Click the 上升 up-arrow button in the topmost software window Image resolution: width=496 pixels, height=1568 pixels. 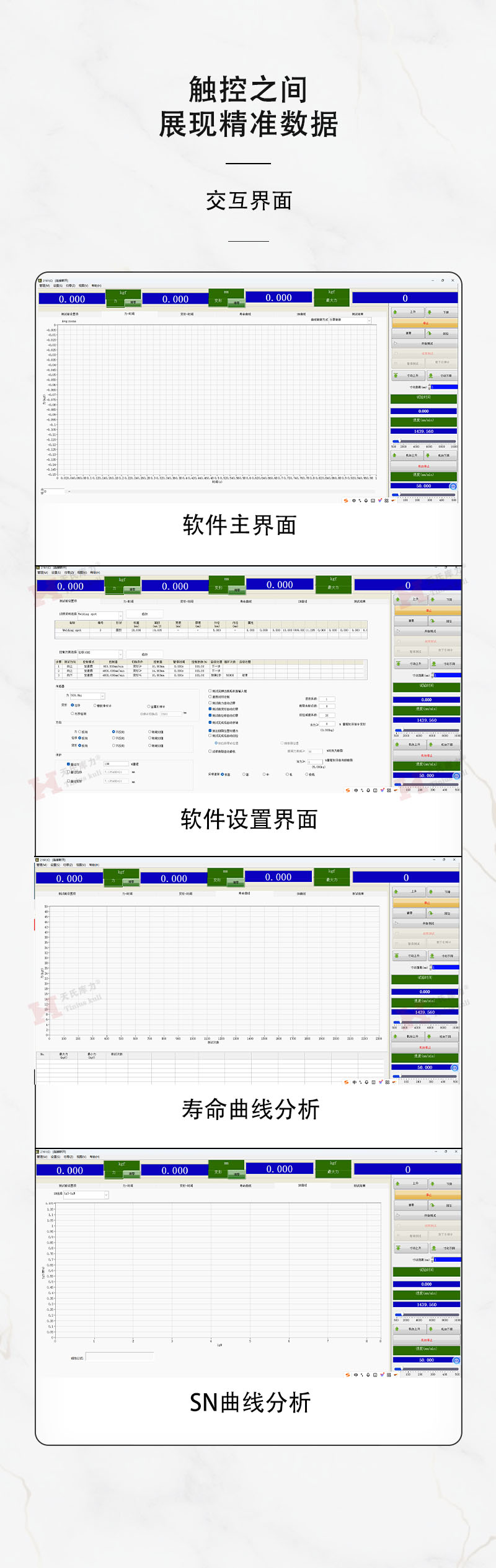(408, 312)
